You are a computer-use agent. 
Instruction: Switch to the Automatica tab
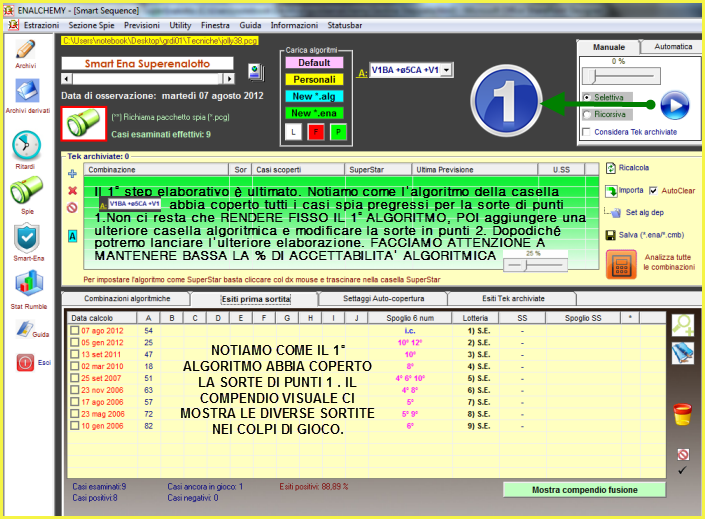click(672, 47)
